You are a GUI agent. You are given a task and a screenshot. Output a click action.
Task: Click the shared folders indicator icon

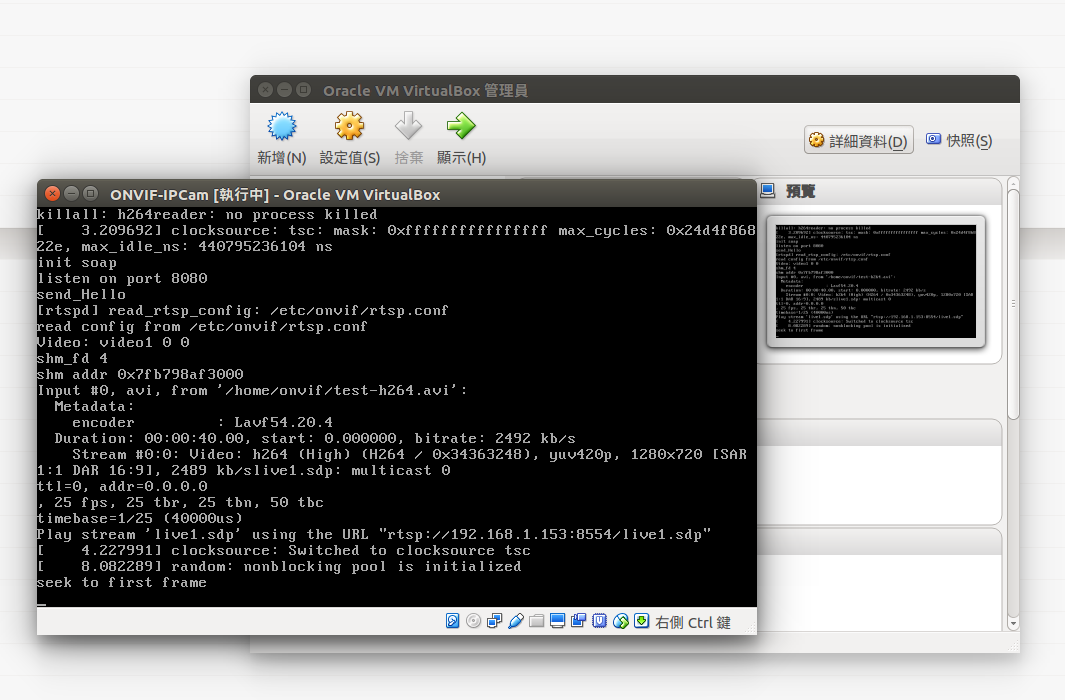pyautogui.click(x=537, y=621)
